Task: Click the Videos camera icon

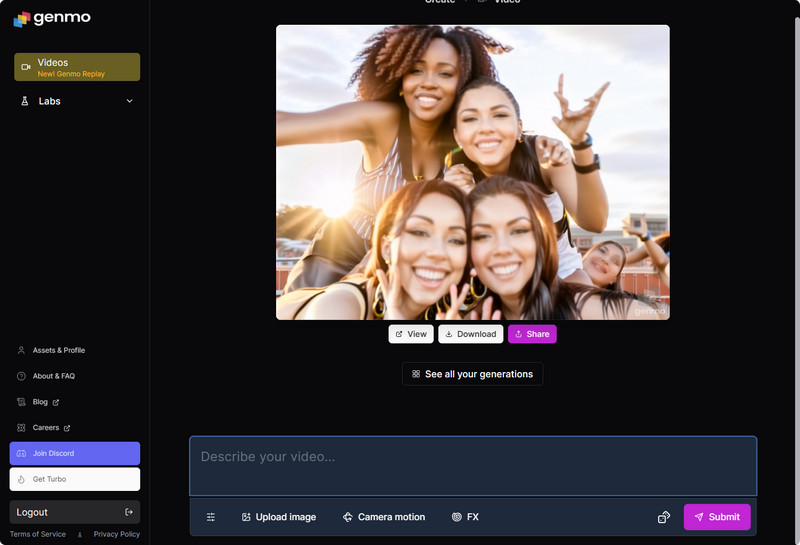Action: [26, 67]
